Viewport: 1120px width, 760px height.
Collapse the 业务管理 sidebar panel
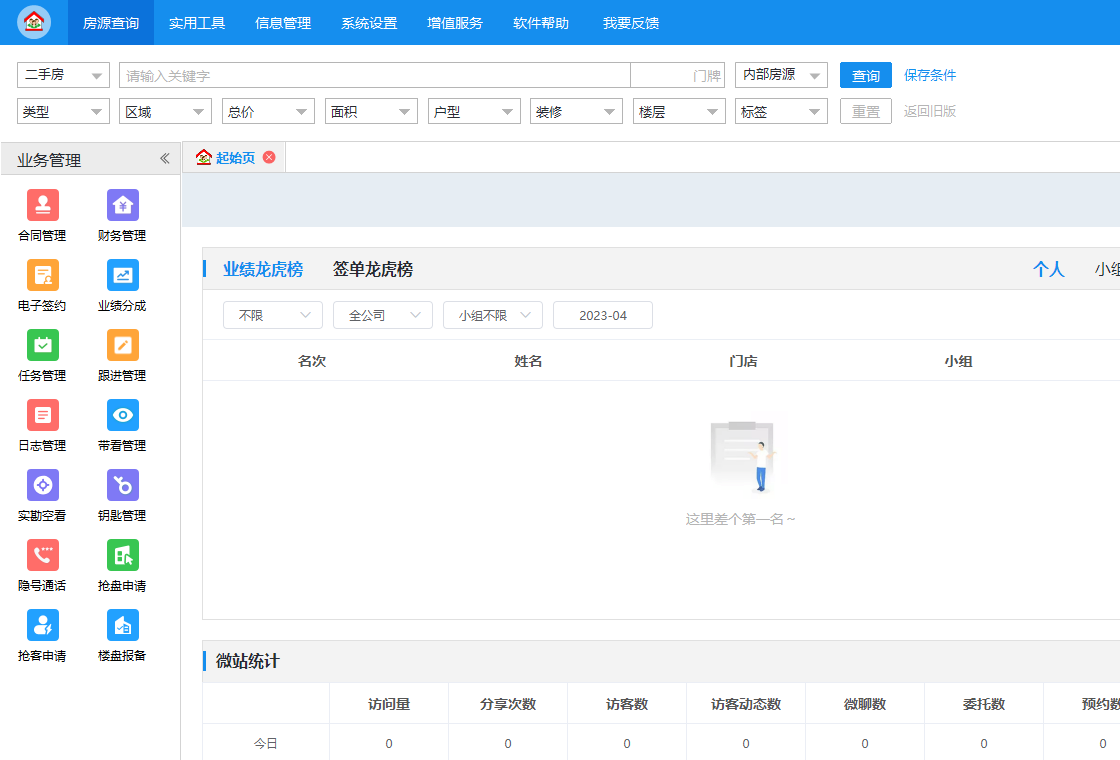[x=164, y=159]
